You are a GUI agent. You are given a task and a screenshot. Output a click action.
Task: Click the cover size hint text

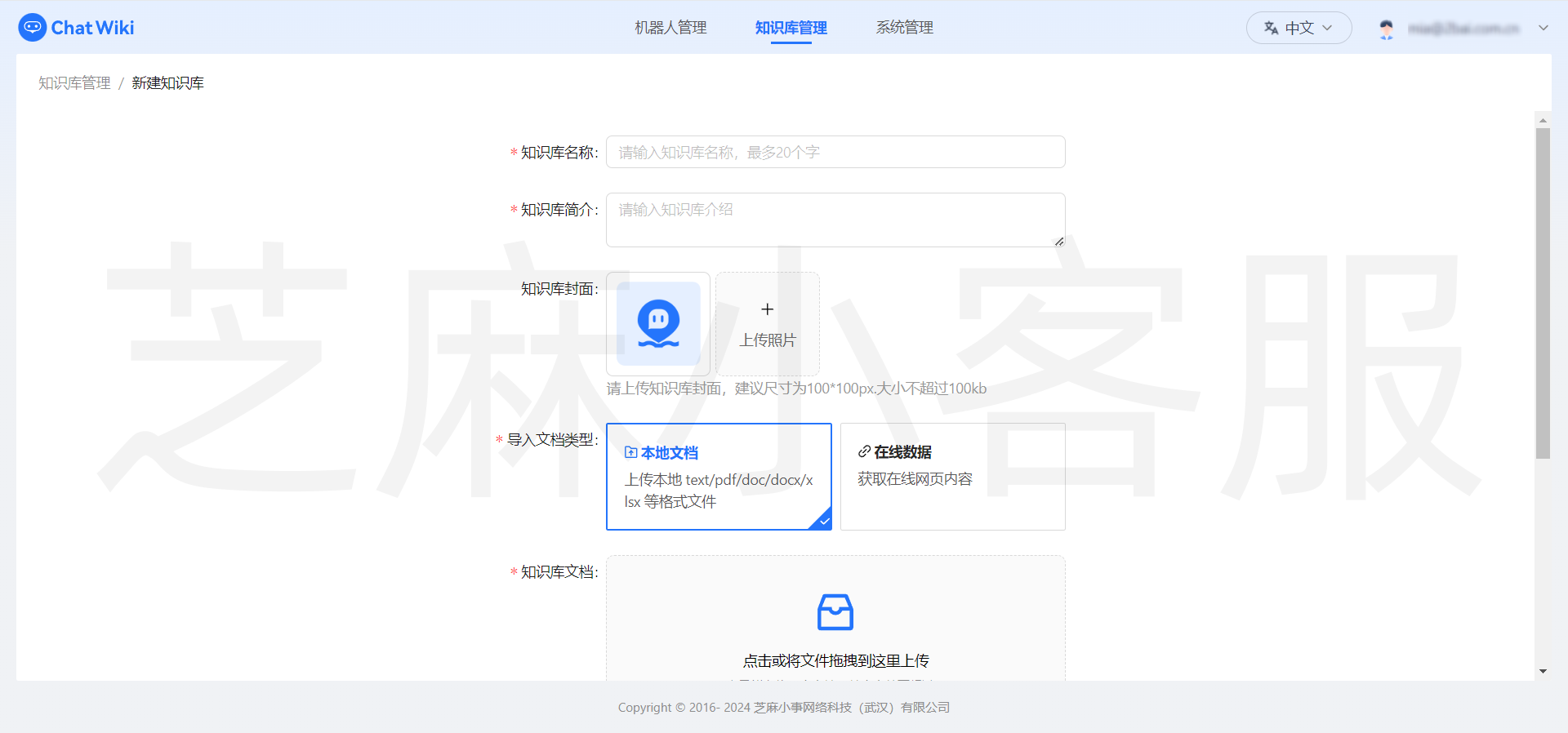(796, 389)
